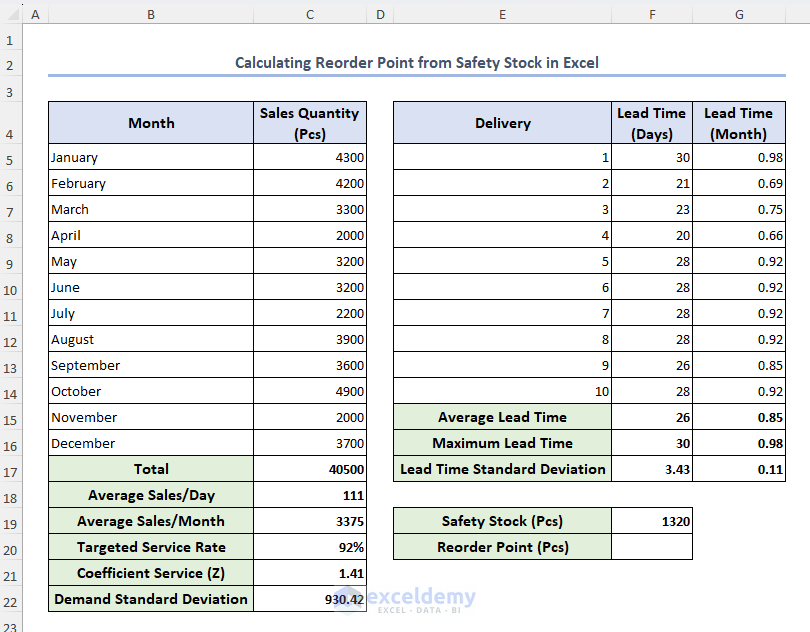Image resolution: width=810 pixels, height=632 pixels.
Task: Click the 'Delivery' header cell
Action: click(502, 123)
